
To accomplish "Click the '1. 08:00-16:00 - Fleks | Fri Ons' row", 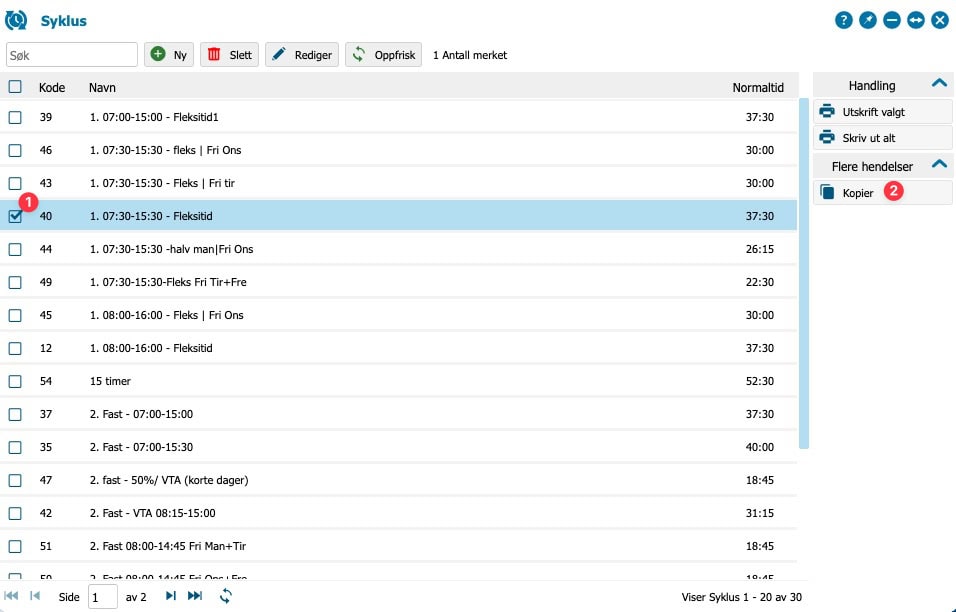I will click(399, 315).
